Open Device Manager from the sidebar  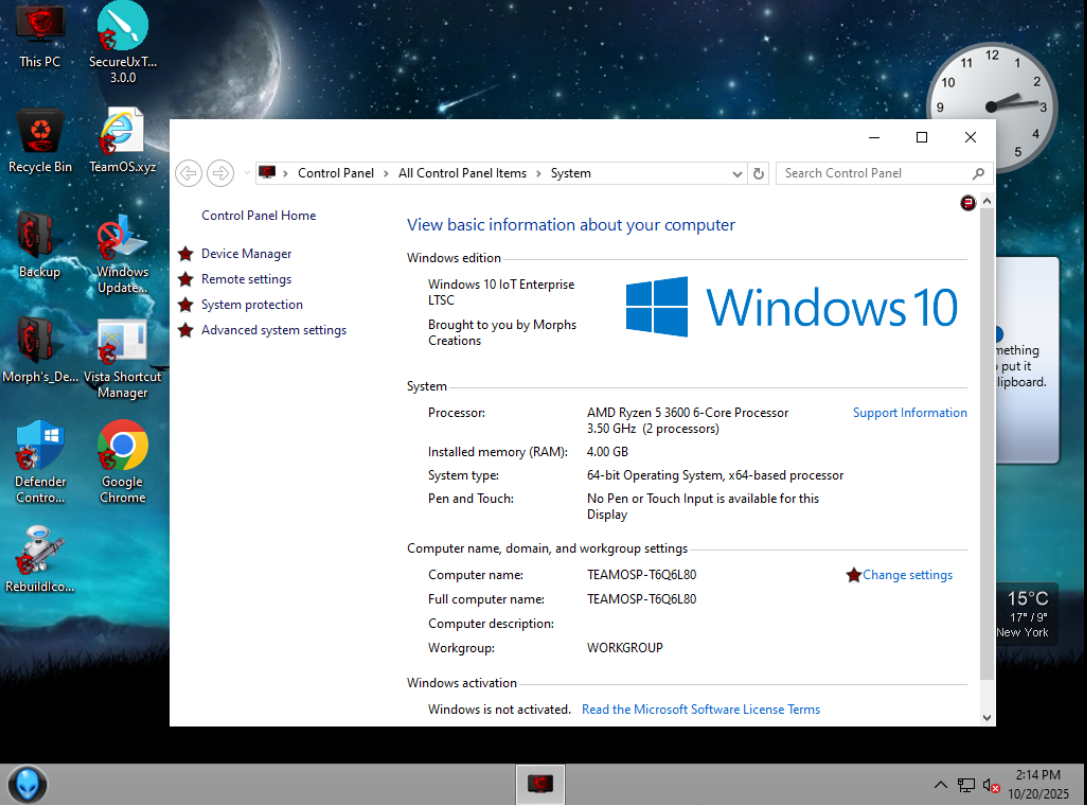pyautogui.click(x=246, y=254)
